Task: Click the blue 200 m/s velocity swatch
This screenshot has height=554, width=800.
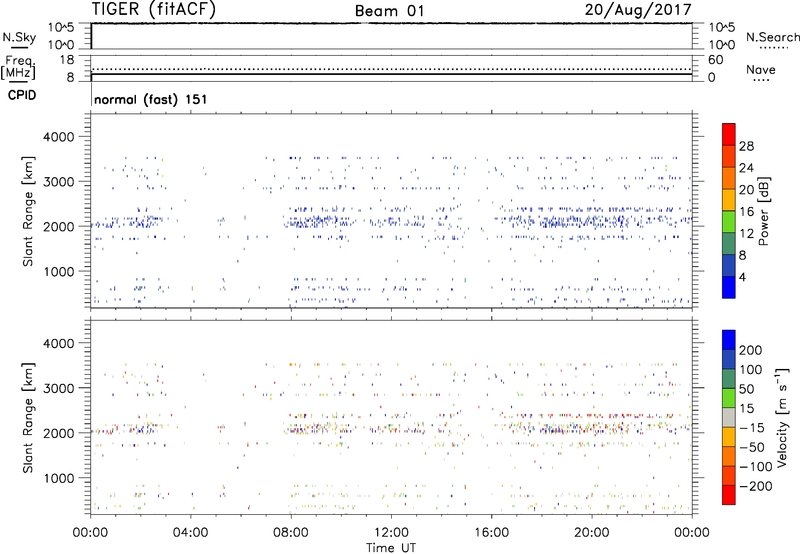Action: (729, 340)
